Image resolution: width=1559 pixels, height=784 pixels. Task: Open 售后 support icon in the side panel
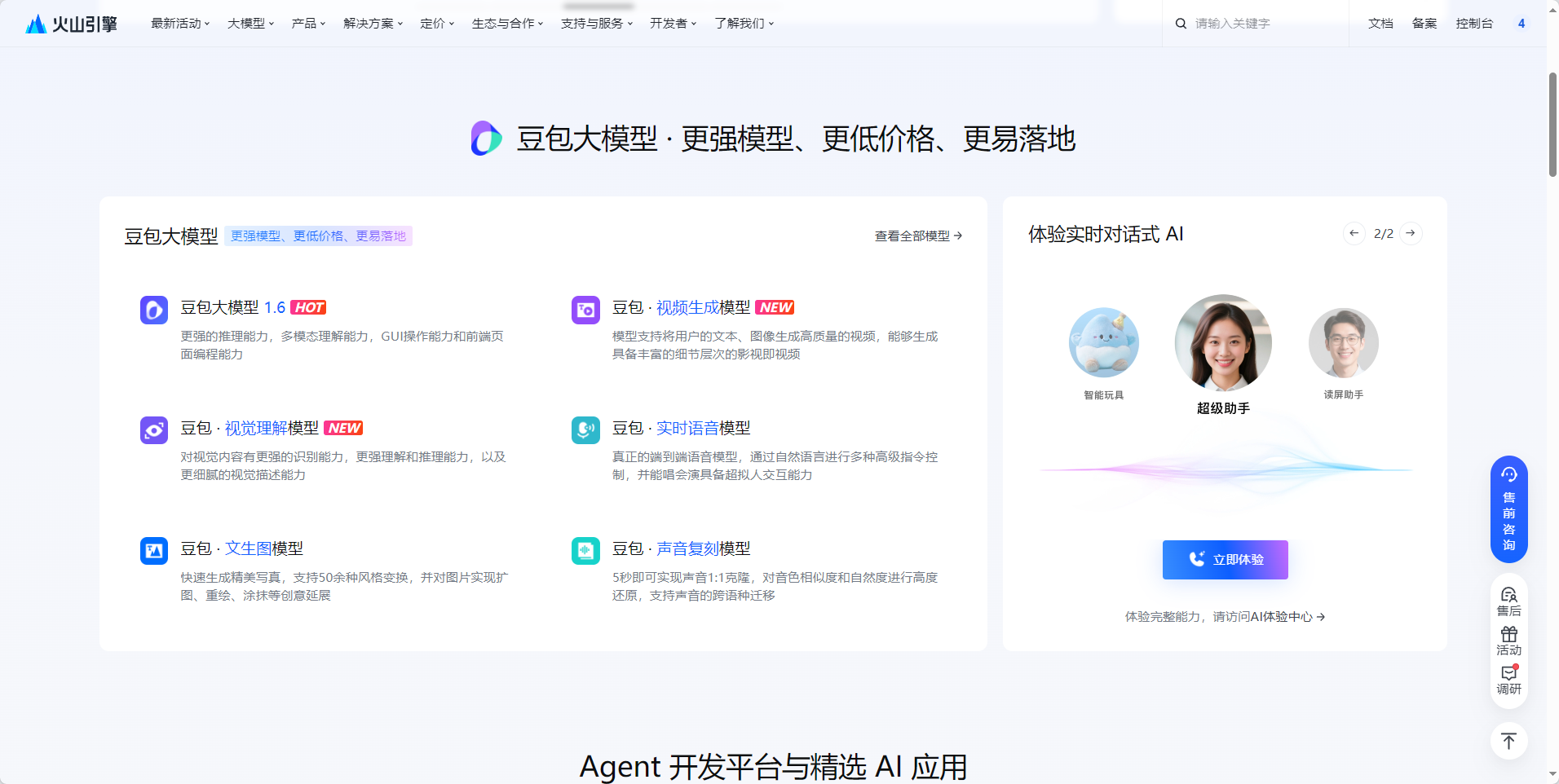pyautogui.click(x=1509, y=601)
